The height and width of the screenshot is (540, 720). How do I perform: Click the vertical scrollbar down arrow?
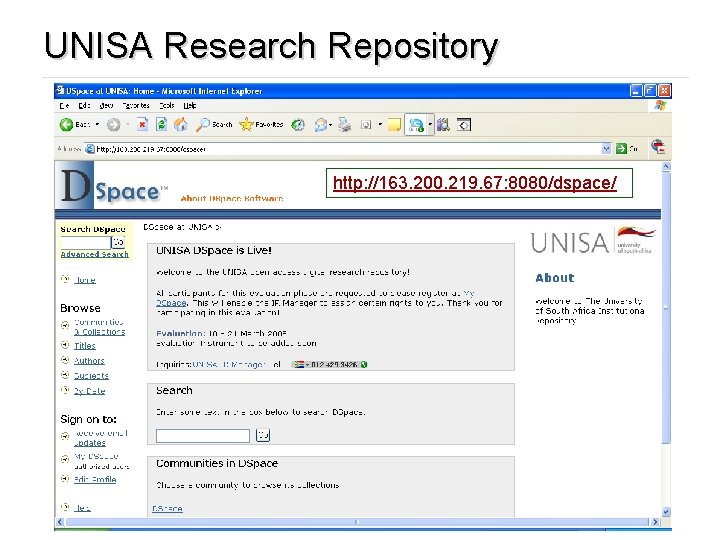(666, 511)
